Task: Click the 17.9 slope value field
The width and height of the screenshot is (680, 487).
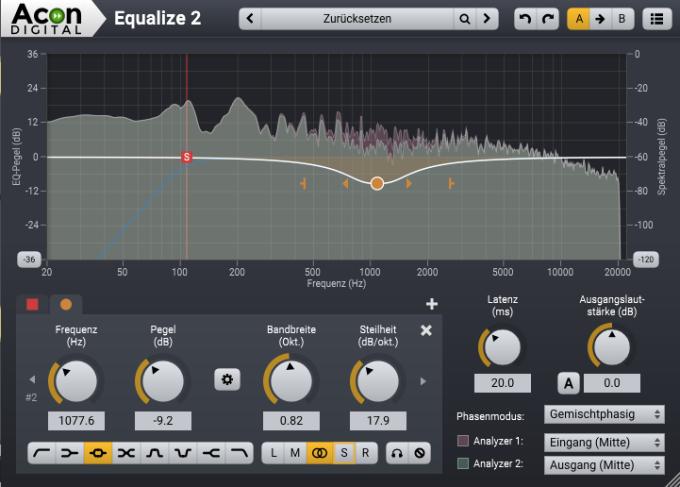Action: click(x=378, y=421)
